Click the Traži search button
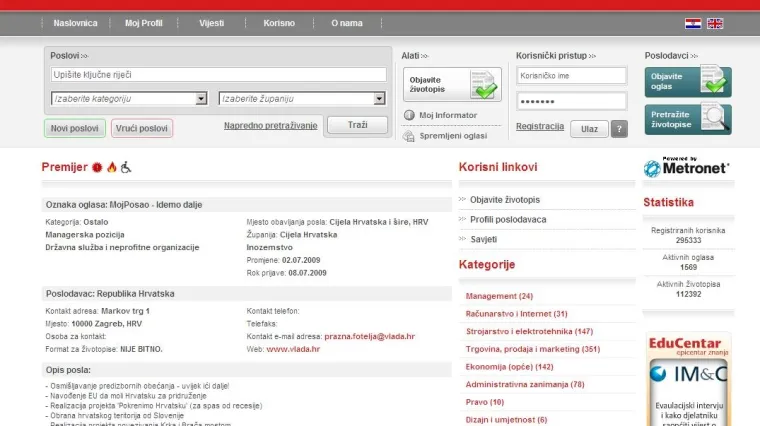Screen dimensions: 760x426 pos(357,125)
